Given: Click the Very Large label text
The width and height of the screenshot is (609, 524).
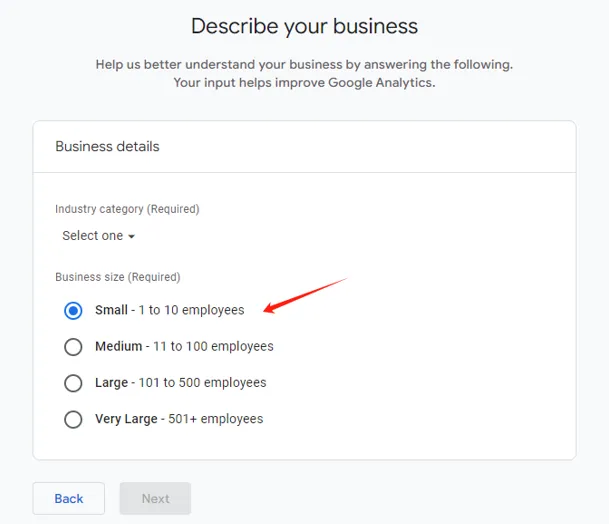Looking at the screenshot, I should coord(126,419).
